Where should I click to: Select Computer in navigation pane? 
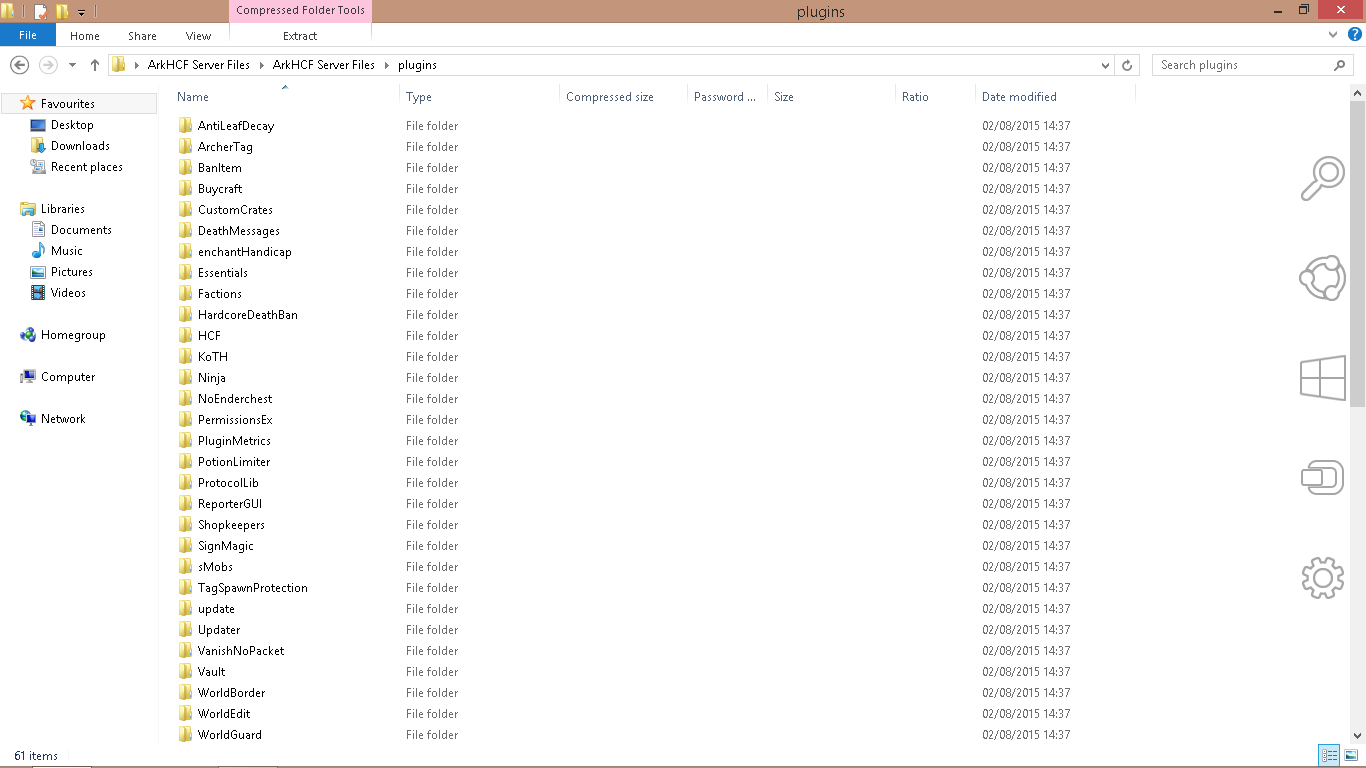(68, 377)
